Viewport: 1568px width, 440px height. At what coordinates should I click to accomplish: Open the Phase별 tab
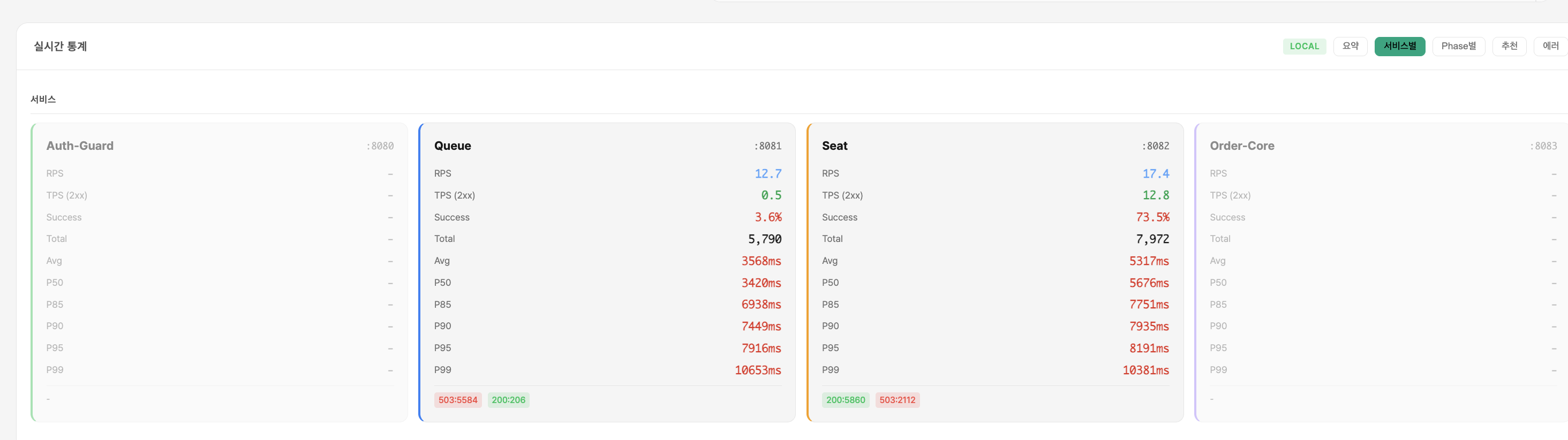(1458, 46)
